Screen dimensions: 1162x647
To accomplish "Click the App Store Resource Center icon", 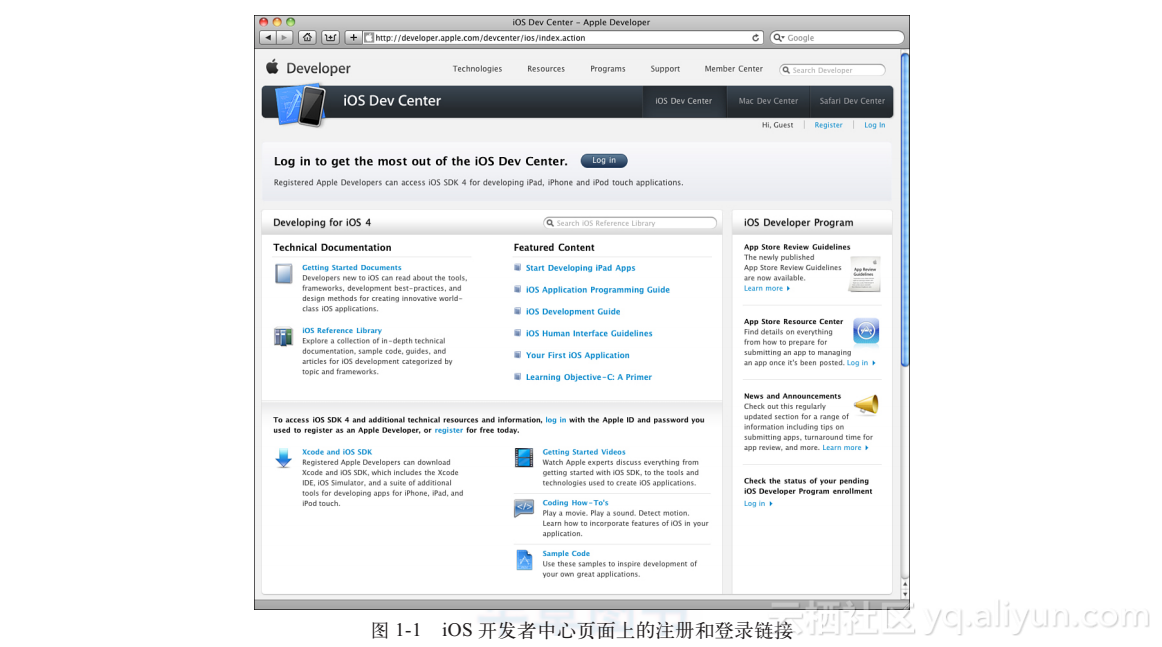I will [x=866, y=331].
